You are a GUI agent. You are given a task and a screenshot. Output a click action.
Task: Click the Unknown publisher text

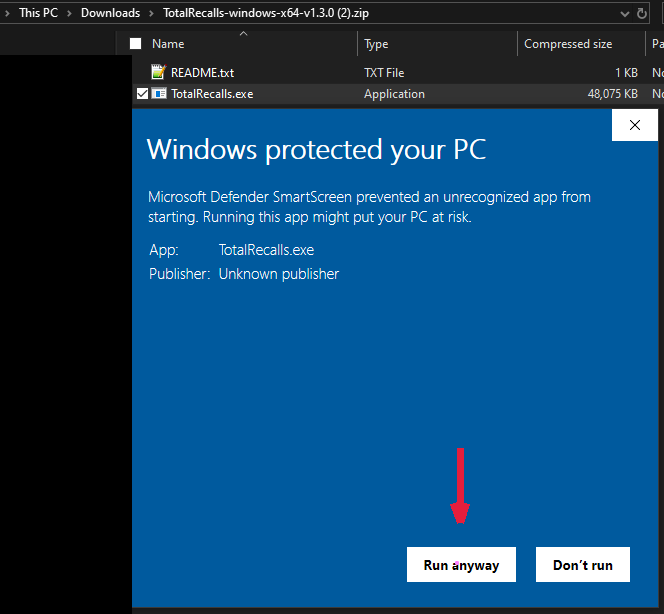pyautogui.click(x=279, y=274)
